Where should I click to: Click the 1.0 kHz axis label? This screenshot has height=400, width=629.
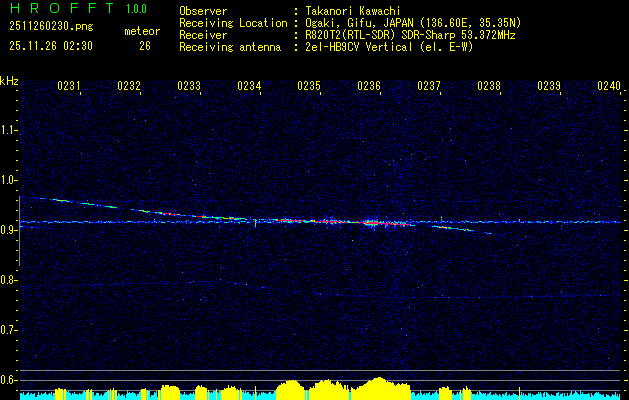(x=9, y=180)
